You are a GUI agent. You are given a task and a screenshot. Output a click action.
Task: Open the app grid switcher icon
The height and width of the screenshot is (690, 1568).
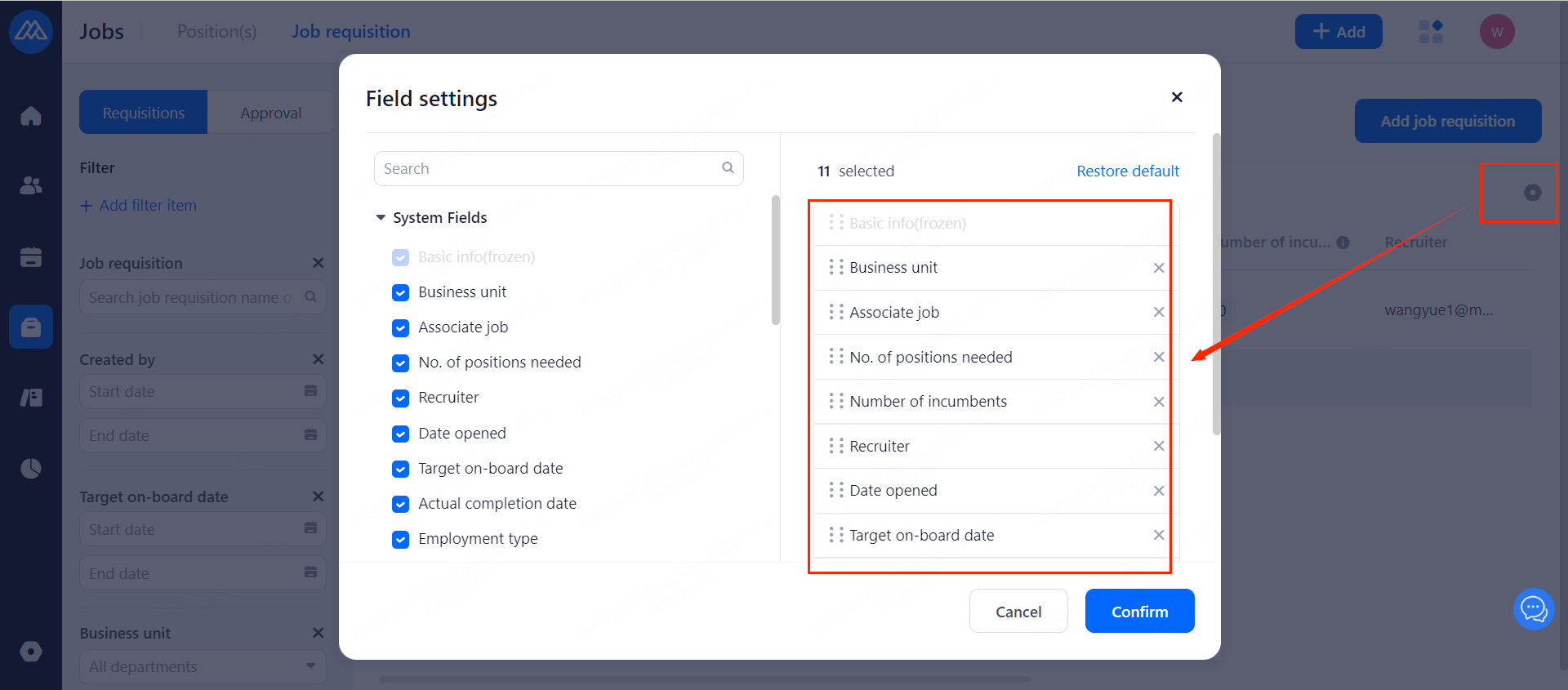pos(1431,32)
